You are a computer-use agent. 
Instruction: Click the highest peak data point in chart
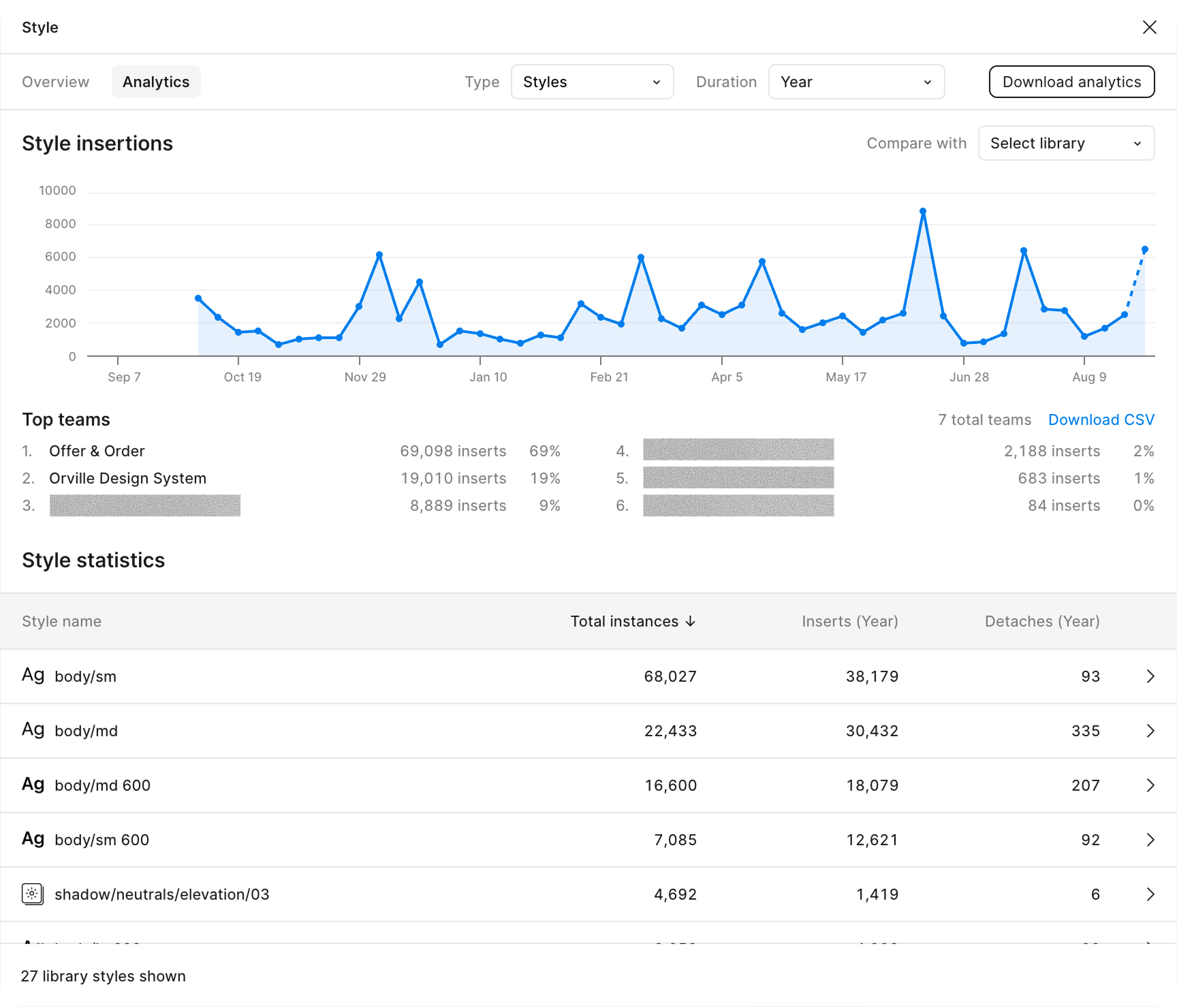coord(923,212)
